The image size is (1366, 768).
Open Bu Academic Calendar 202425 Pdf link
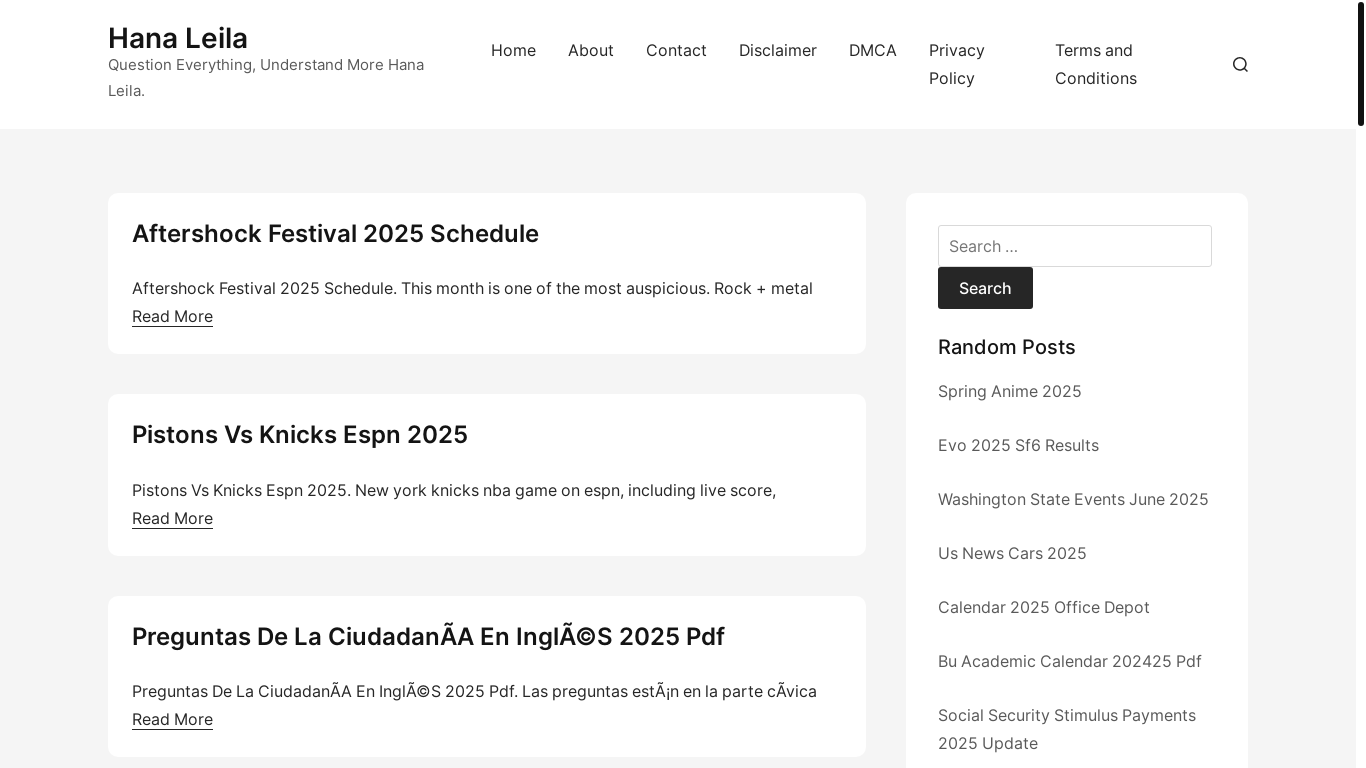point(1070,661)
